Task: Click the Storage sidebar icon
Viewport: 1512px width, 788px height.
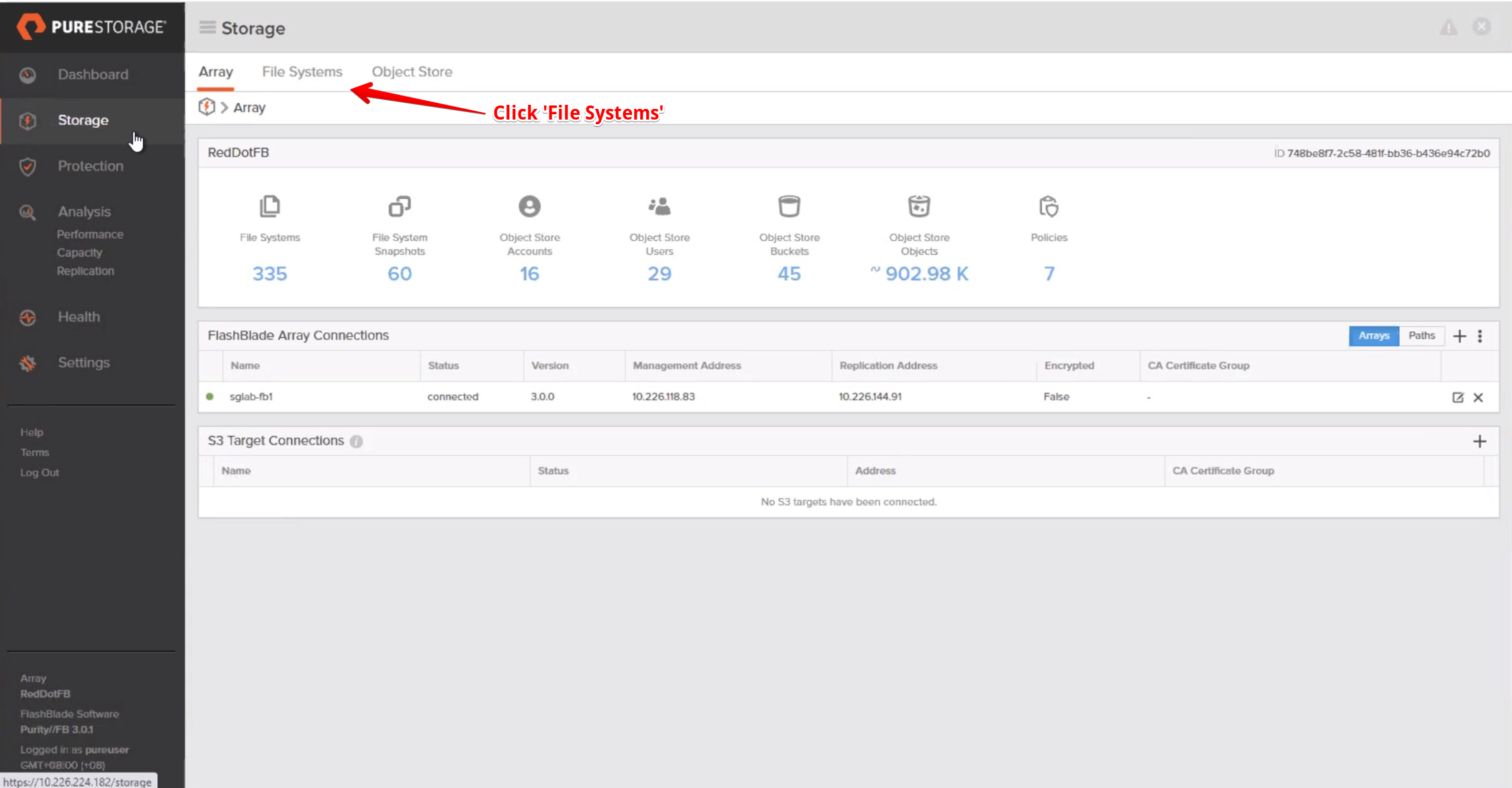Action: (x=28, y=120)
